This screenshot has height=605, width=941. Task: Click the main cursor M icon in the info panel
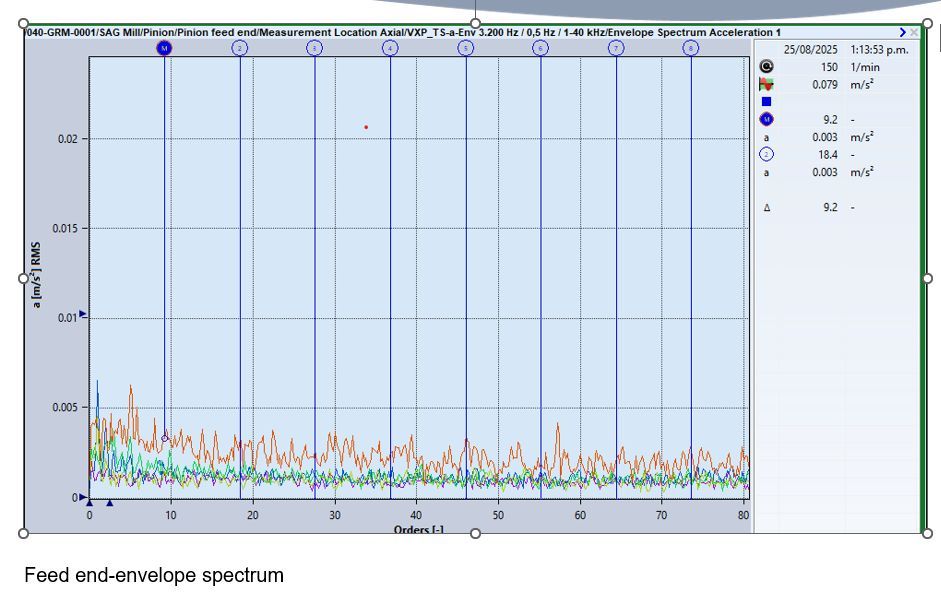coord(766,119)
